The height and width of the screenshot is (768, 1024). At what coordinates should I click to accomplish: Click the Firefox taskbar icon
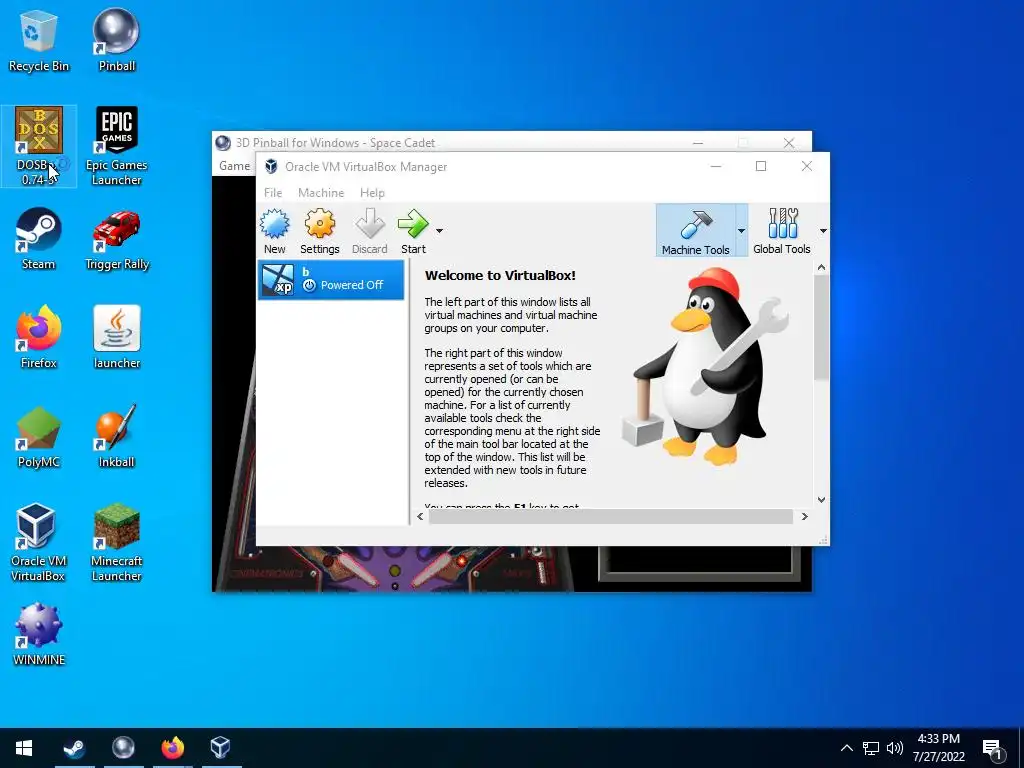(172, 748)
